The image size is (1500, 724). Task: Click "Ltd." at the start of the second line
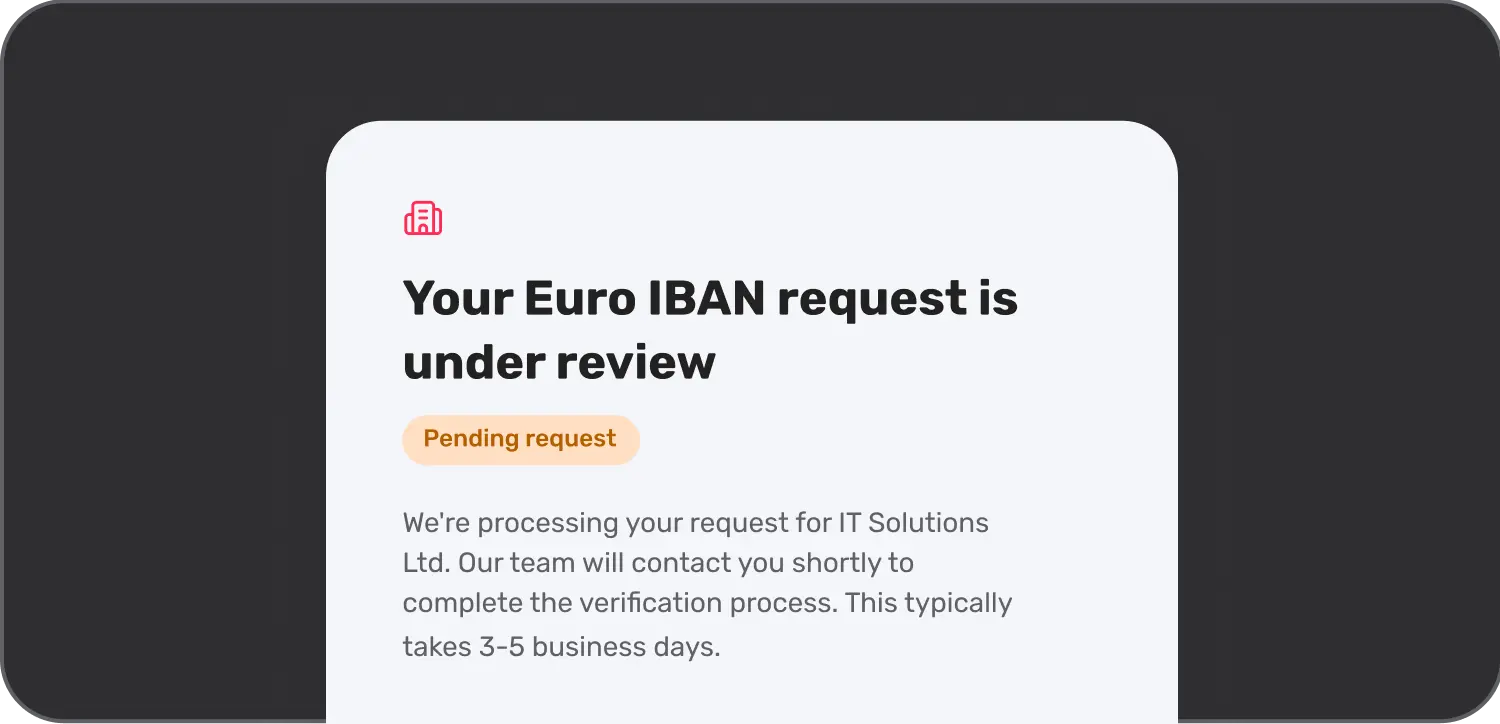(426, 563)
